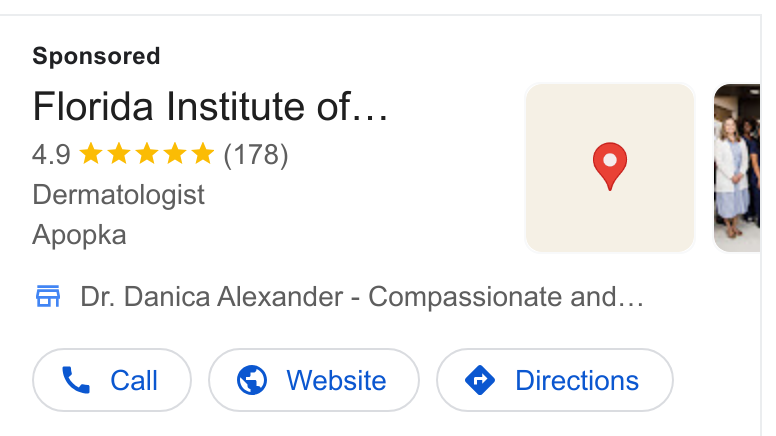Screen dimensions: 776x436
Task: Open the (178) reviews count
Action: click(256, 155)
